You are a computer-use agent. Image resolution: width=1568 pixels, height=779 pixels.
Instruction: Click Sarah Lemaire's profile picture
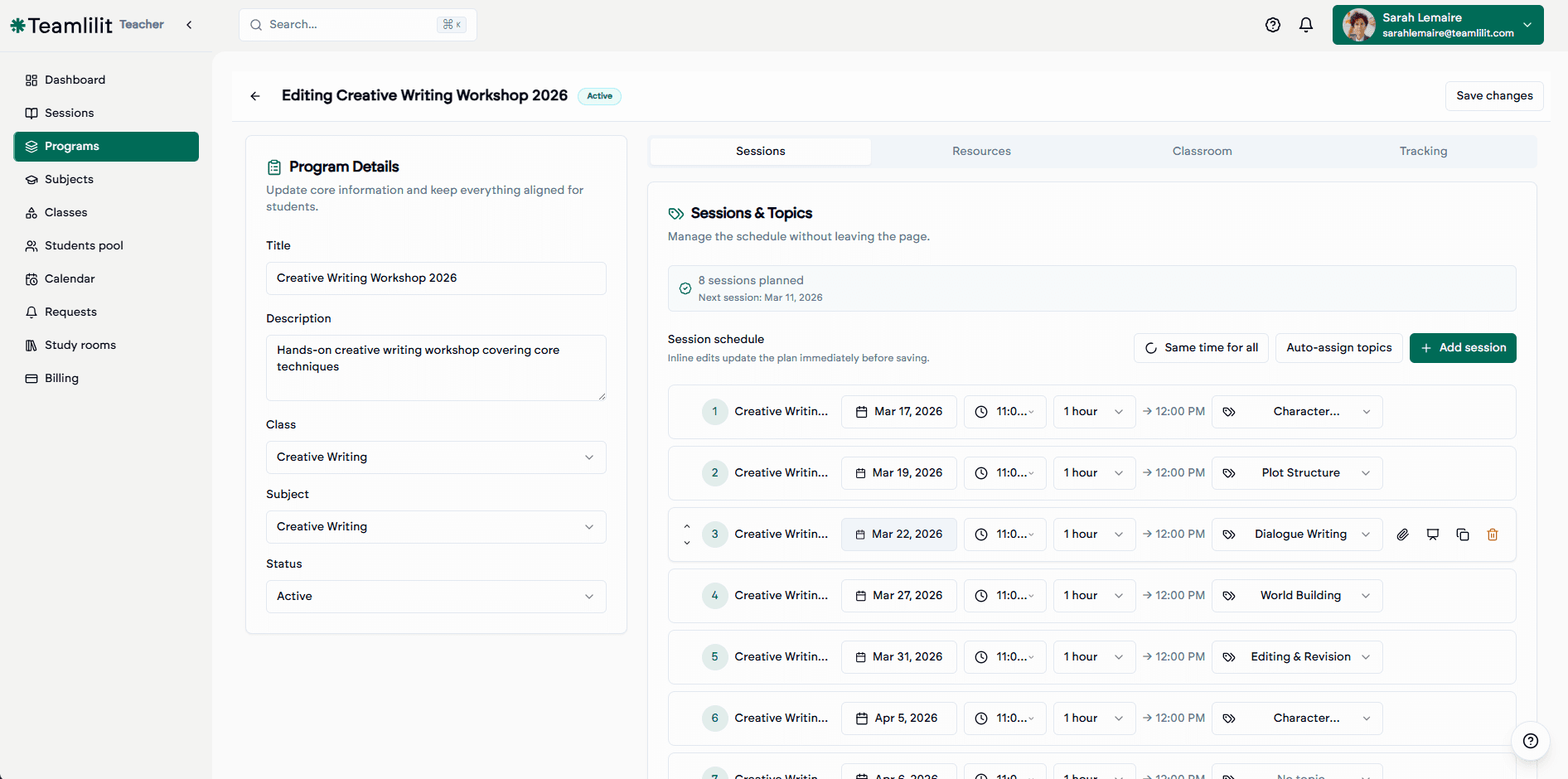coord(1359,25)
